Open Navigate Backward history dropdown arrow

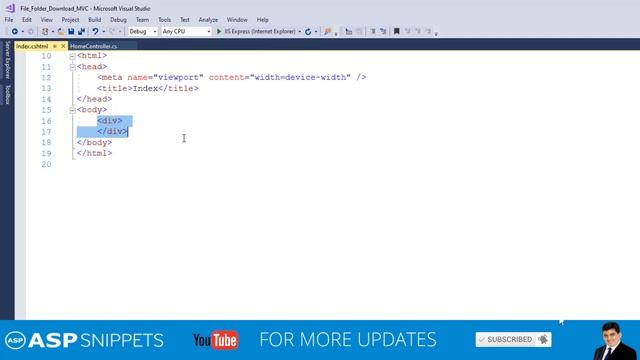click(x=22, y=31)
